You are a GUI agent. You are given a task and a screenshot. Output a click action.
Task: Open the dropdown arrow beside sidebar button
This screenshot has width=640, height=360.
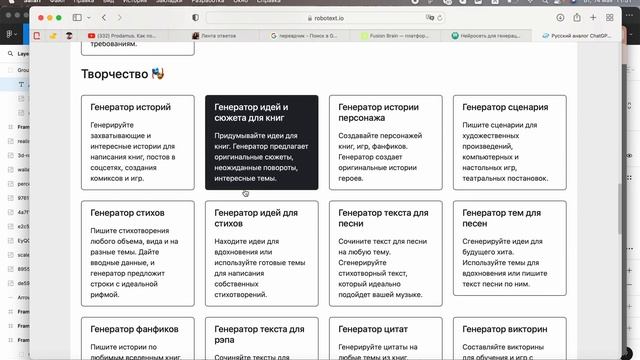[x=89, y=18]
